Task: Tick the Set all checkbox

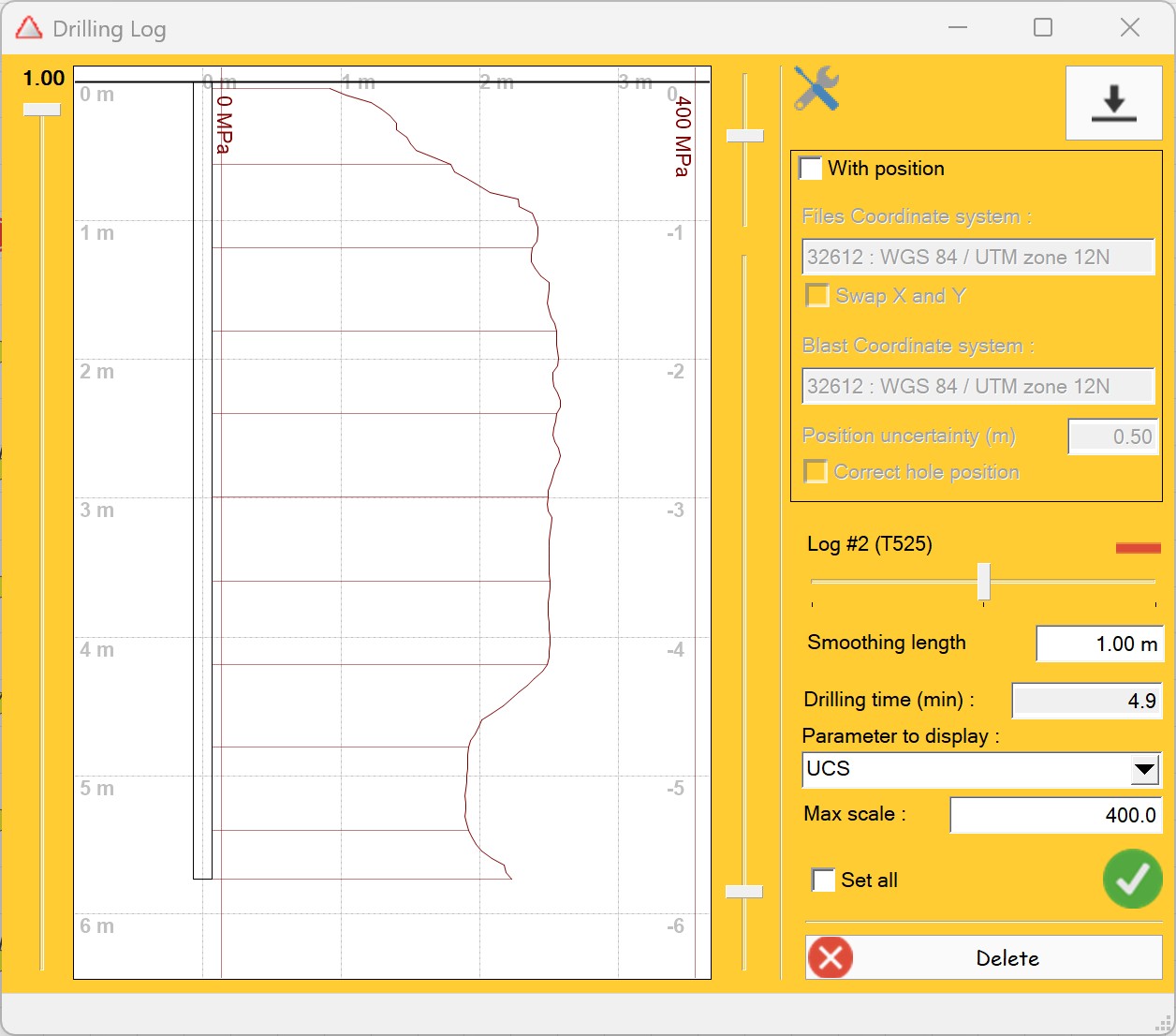Action: pos(823,880)
